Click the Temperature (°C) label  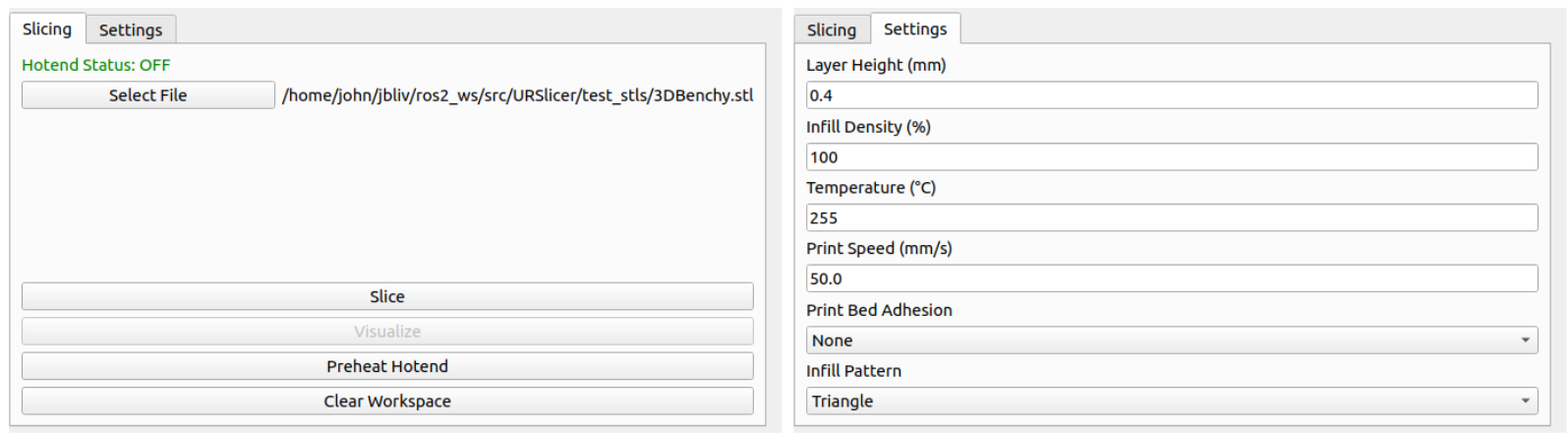click(871, 187)
